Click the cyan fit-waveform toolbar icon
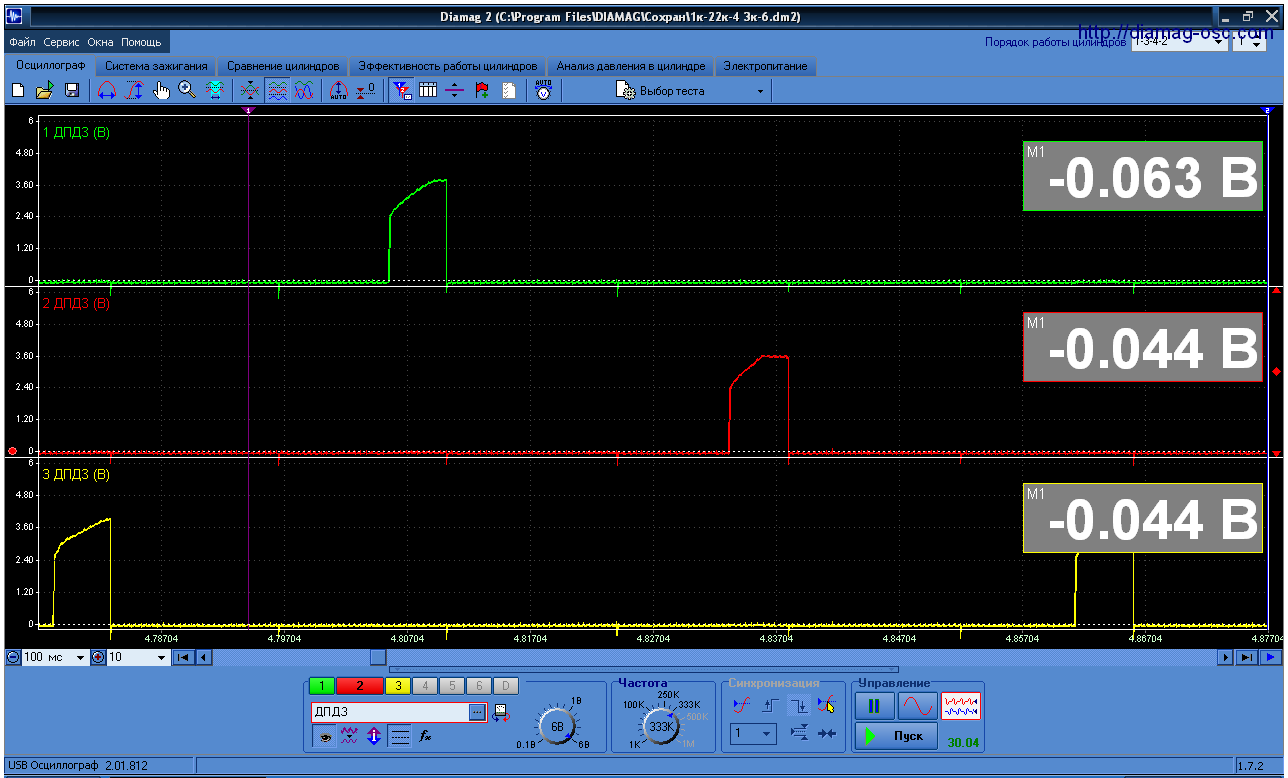Image resolution: width=1288 pixels, height=778 pixels. click(215, 91)
